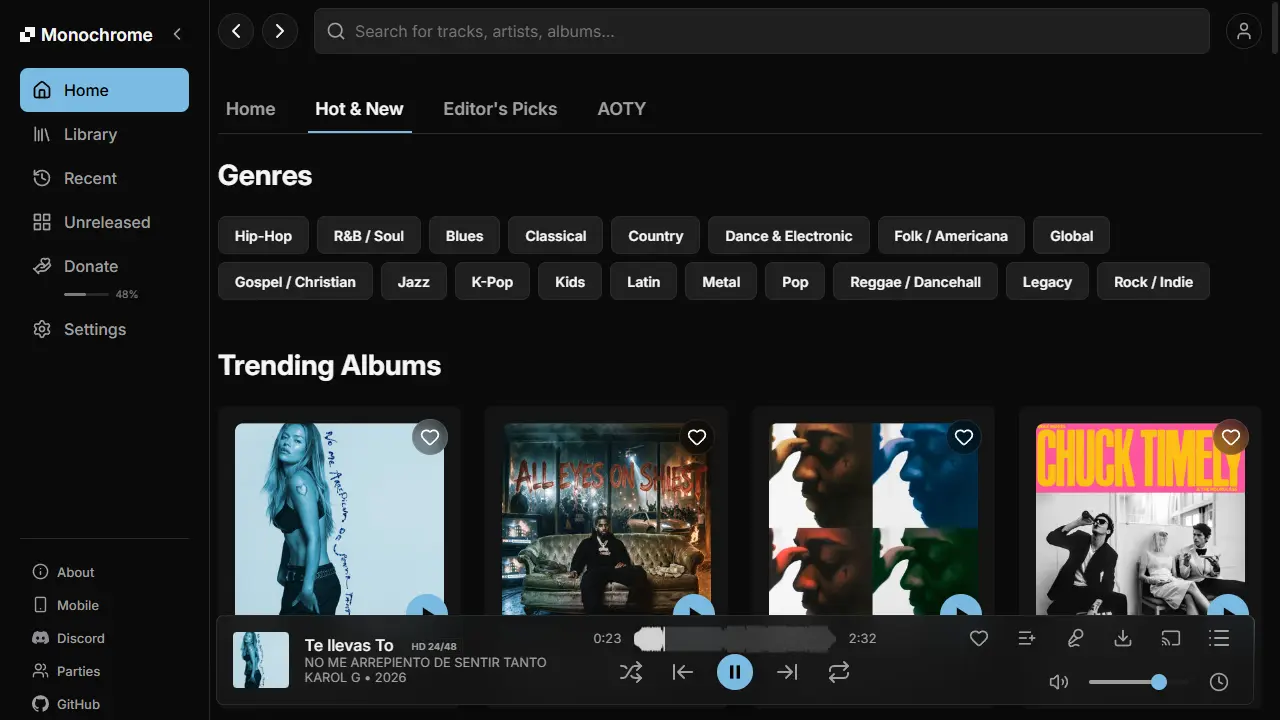
Task: Open the playback queue list
Action: [x=1219, y=638]
